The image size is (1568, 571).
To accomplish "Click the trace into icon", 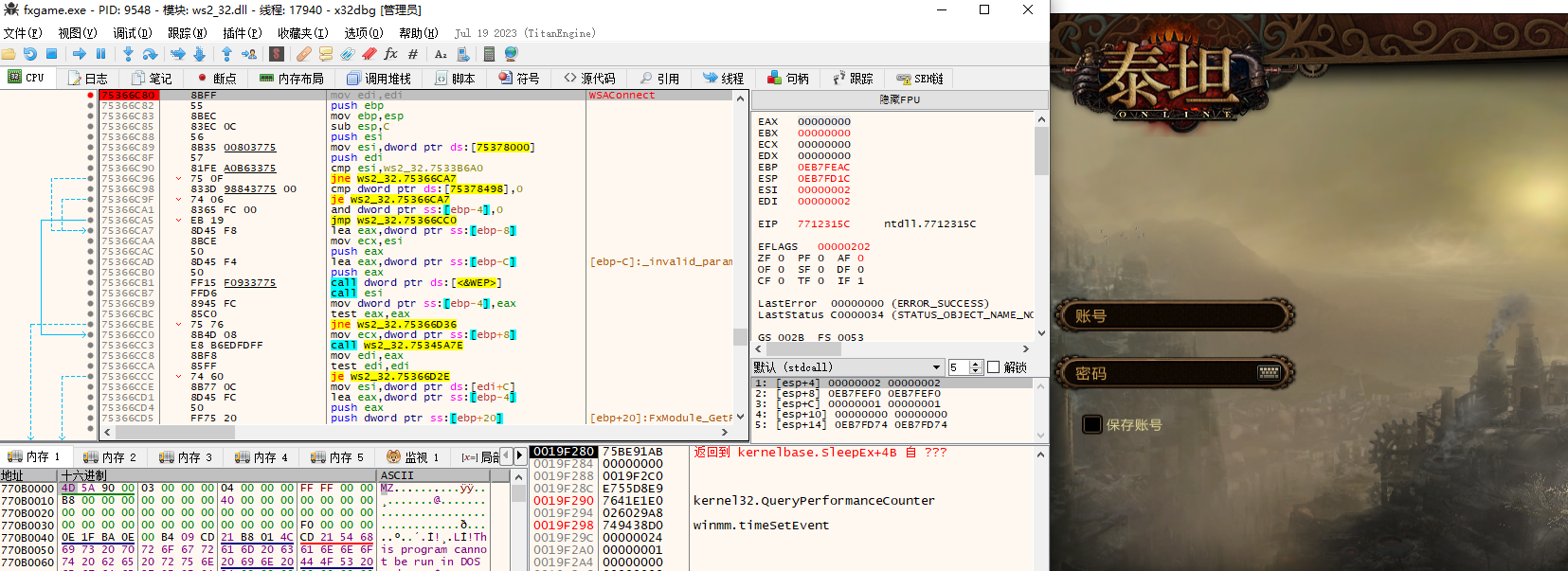I will 177,54.
